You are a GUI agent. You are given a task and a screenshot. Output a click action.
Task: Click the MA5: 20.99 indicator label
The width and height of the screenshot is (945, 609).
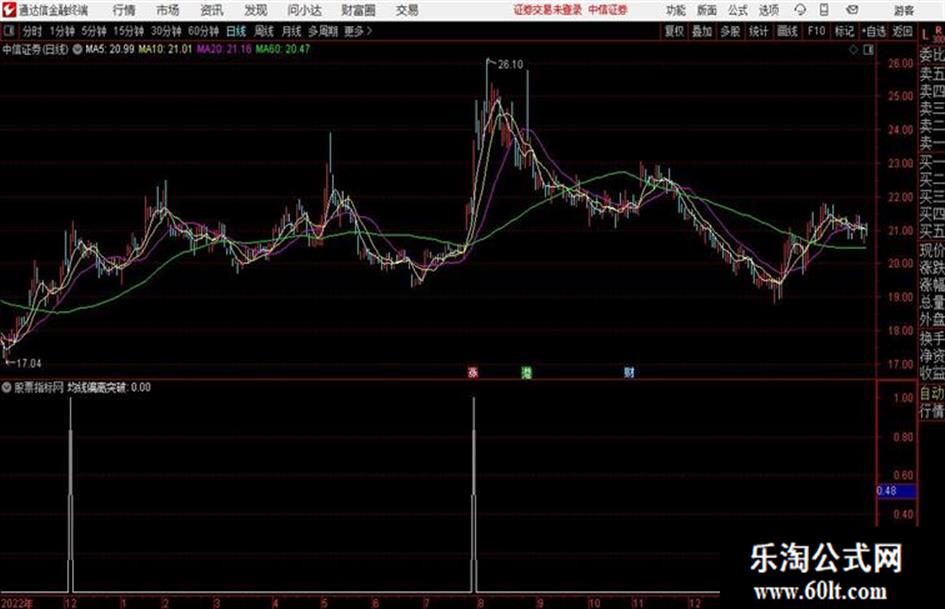(x=110, y=49)
